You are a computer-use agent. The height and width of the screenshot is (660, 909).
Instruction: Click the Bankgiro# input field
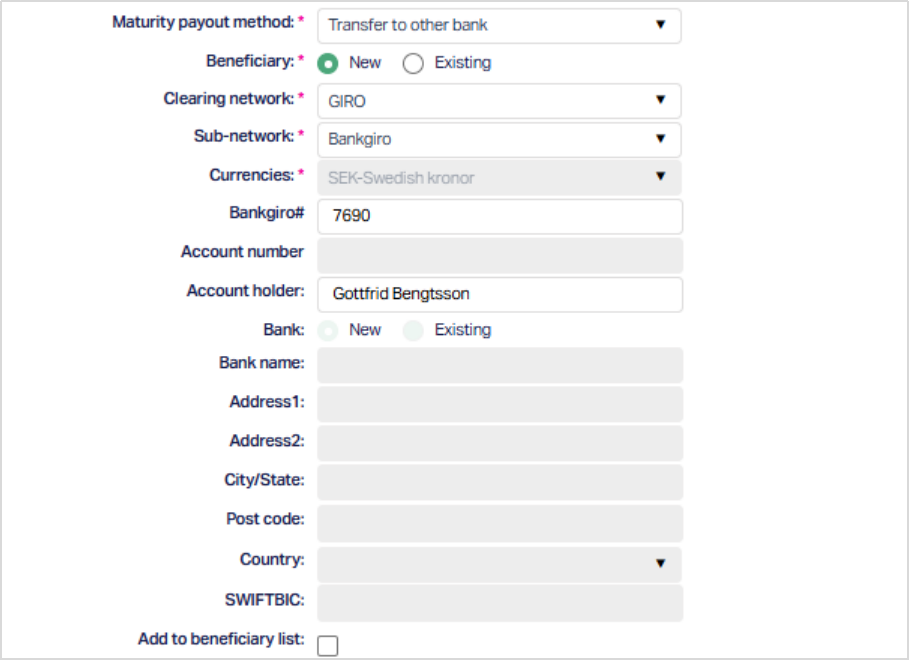point(499,215)
